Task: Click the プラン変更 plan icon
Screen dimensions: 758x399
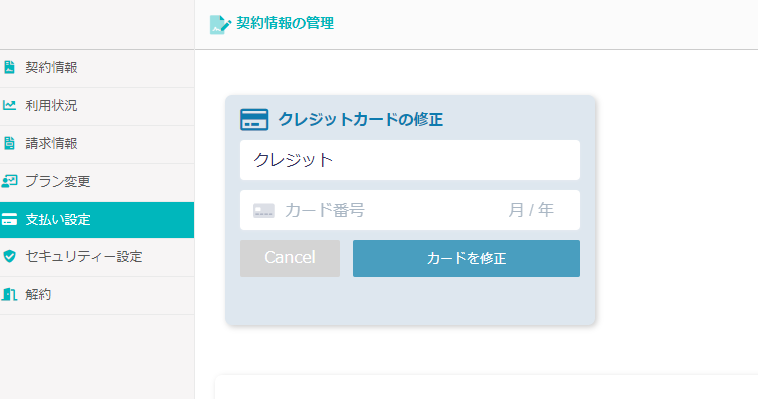Action: pos(9,181)
